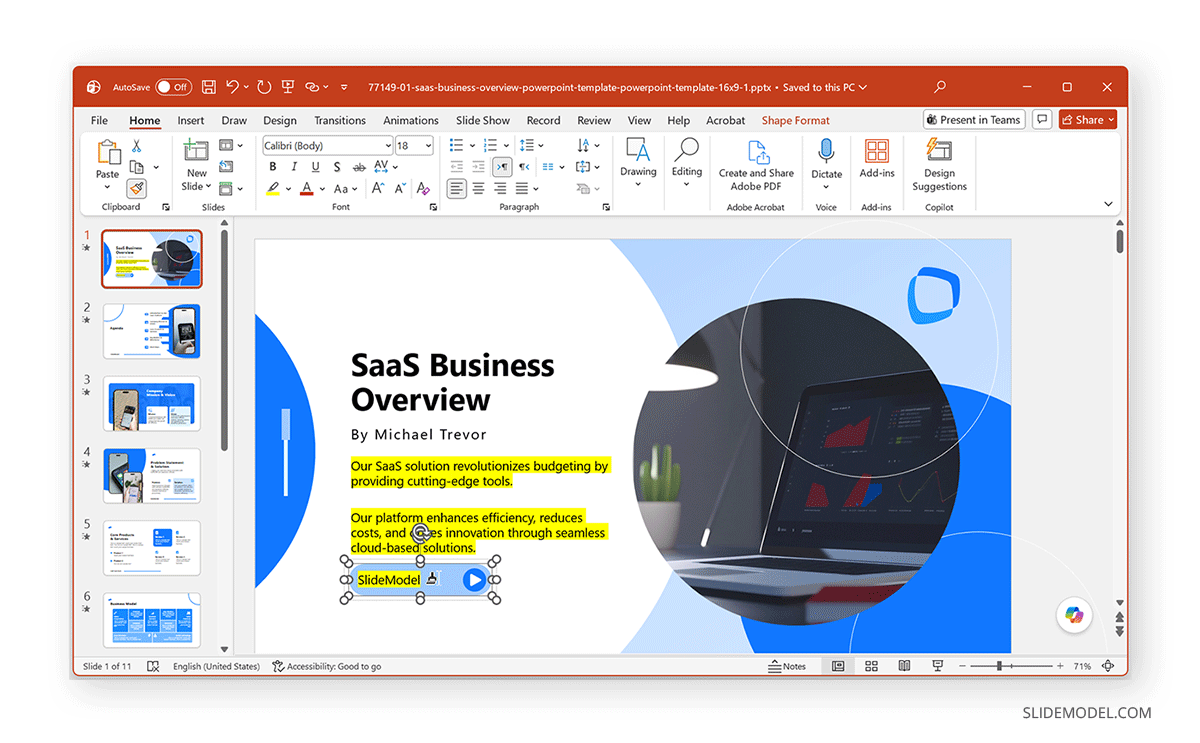Toggle Strikethrough formatting
Screen dimensions: 1200x743
tap(359, 167)
